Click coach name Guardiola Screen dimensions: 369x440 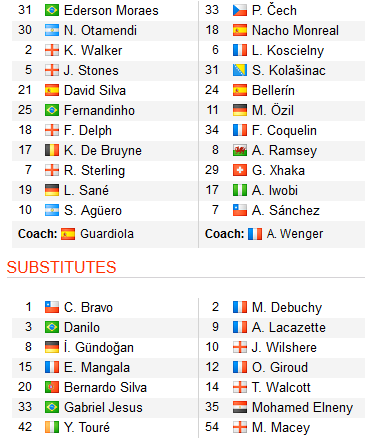click(107, 234)
